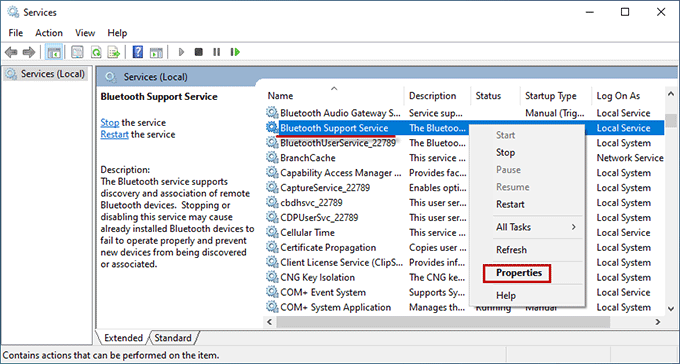
Task: Click the Back arrow toolbar icon
Action: coord(11,52)
